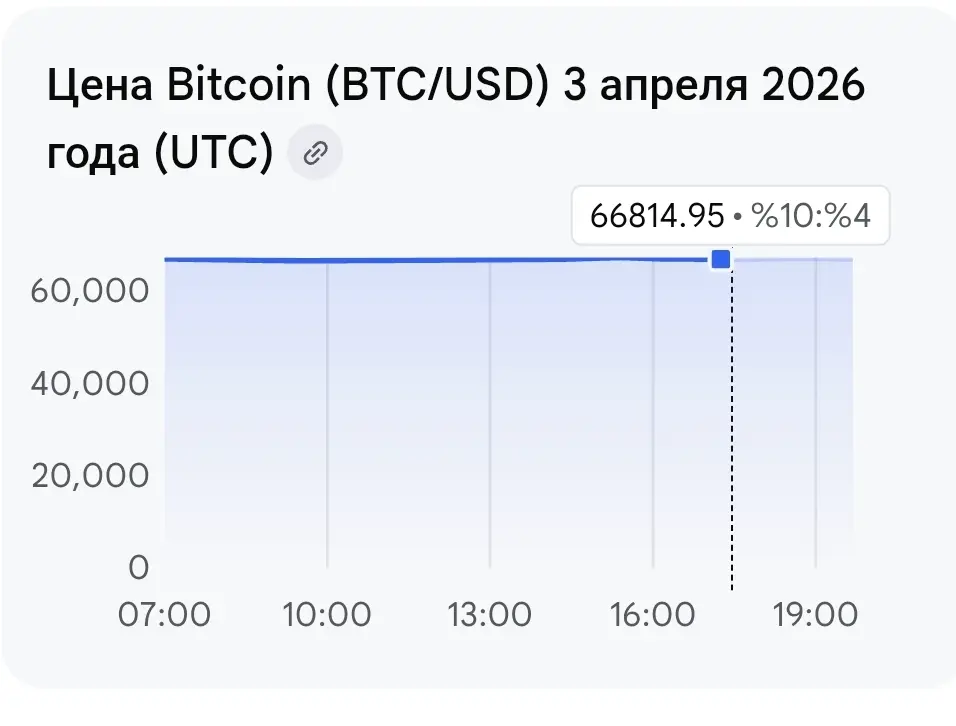Click the blue data point marker

721,259
